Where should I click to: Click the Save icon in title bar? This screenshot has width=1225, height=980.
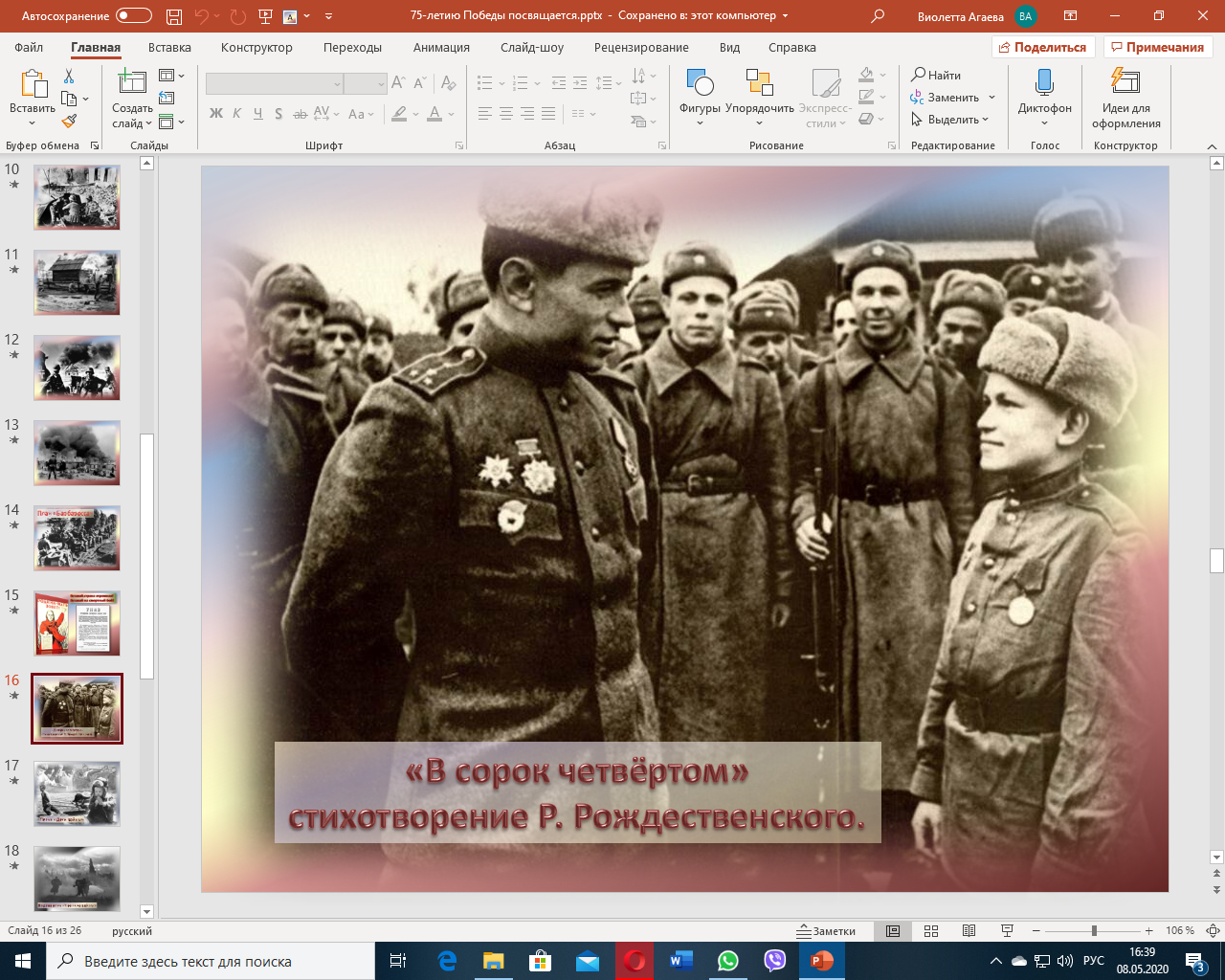click(x=173, y=16)
